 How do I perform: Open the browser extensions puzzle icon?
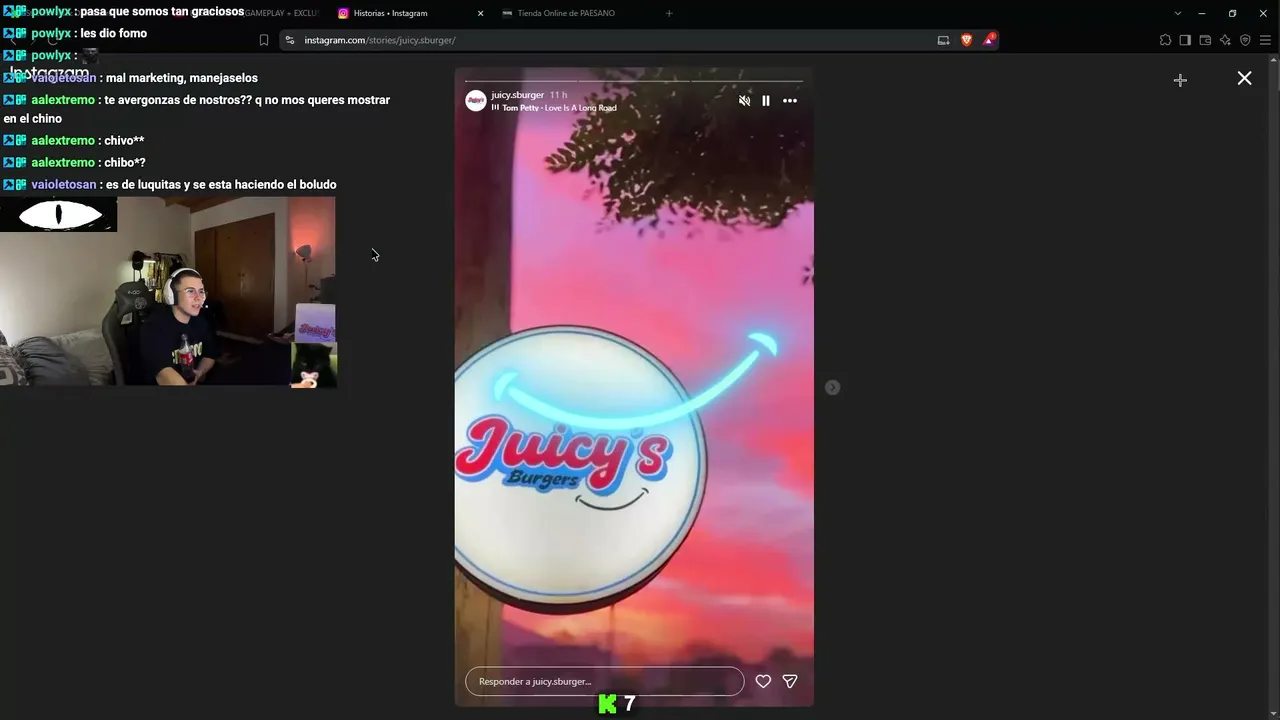click(1165, 40)
